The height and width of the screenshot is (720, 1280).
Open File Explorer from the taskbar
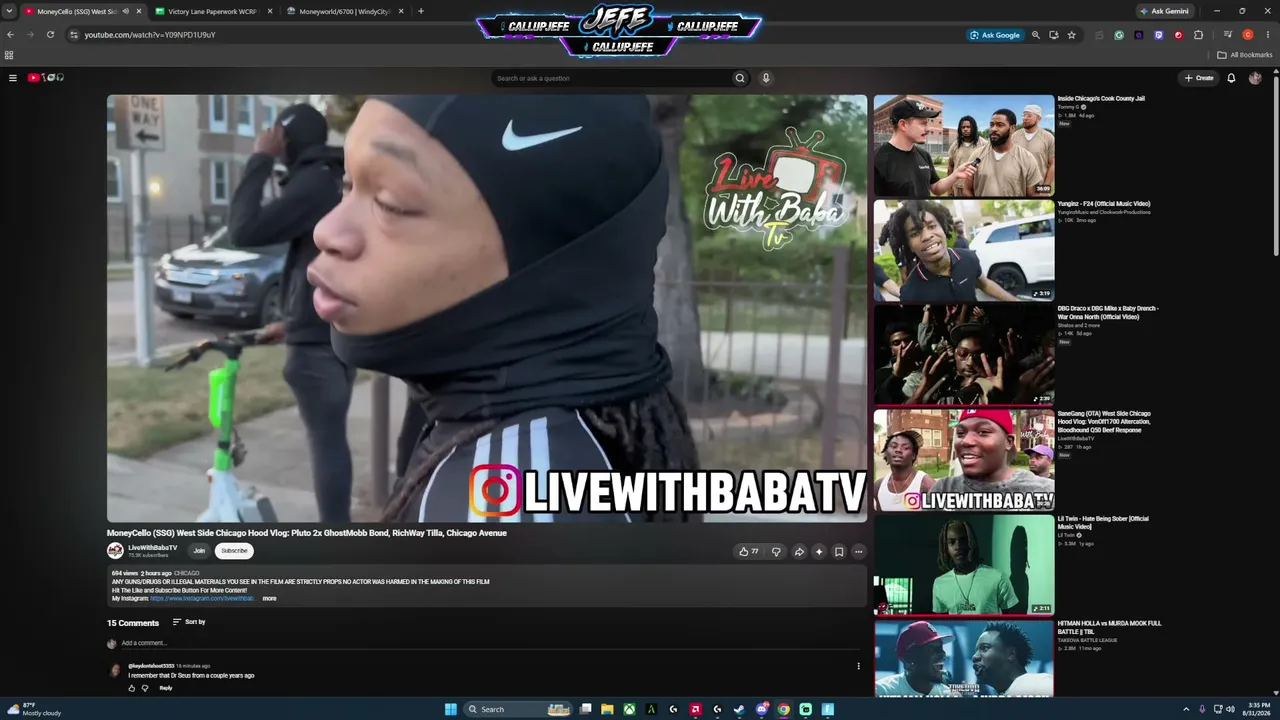(x=607, y=710)
